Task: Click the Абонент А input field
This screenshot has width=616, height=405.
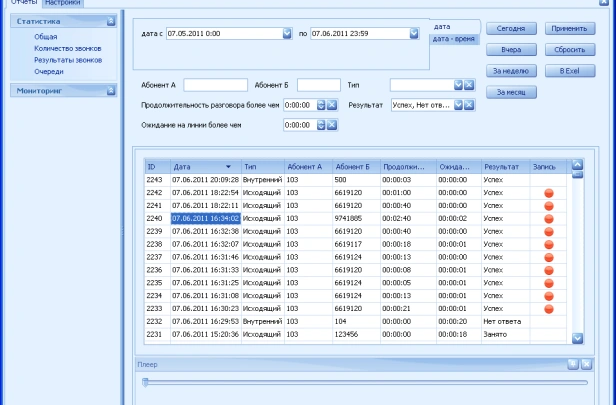Action: click(215, 84)
